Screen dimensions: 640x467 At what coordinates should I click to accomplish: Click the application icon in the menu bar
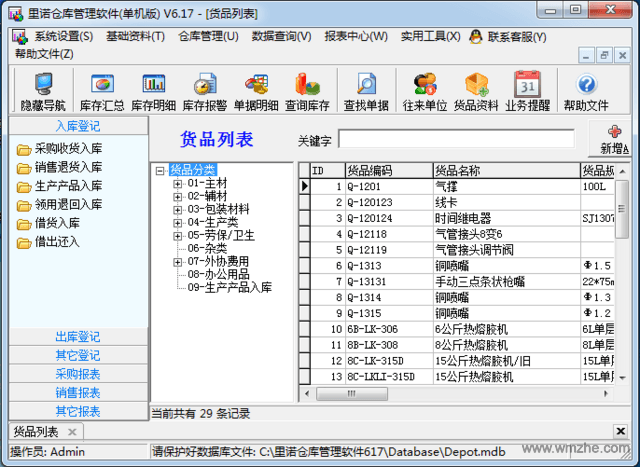coord(20,37)
